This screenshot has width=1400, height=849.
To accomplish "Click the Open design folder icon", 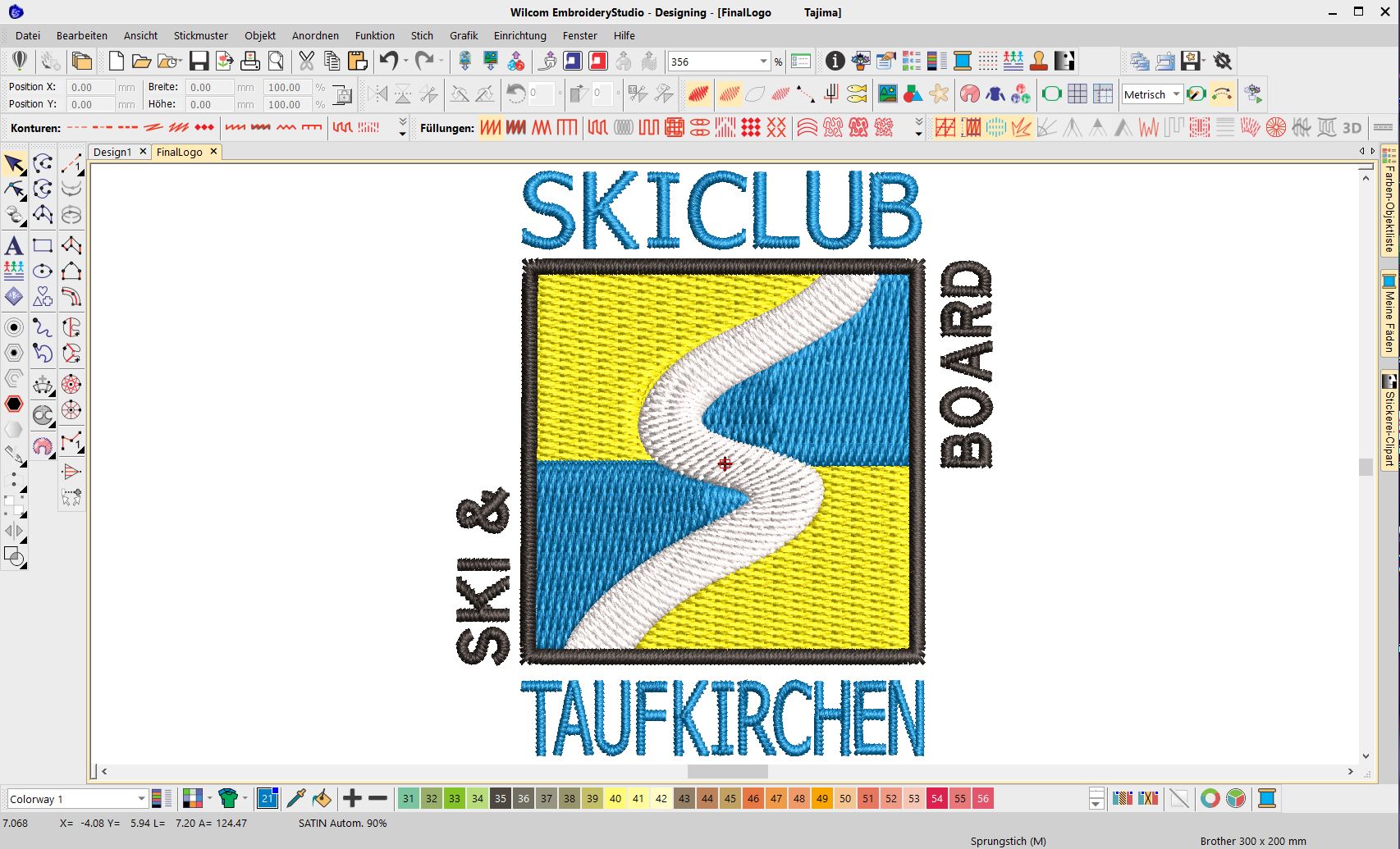I will click(141, 62).
